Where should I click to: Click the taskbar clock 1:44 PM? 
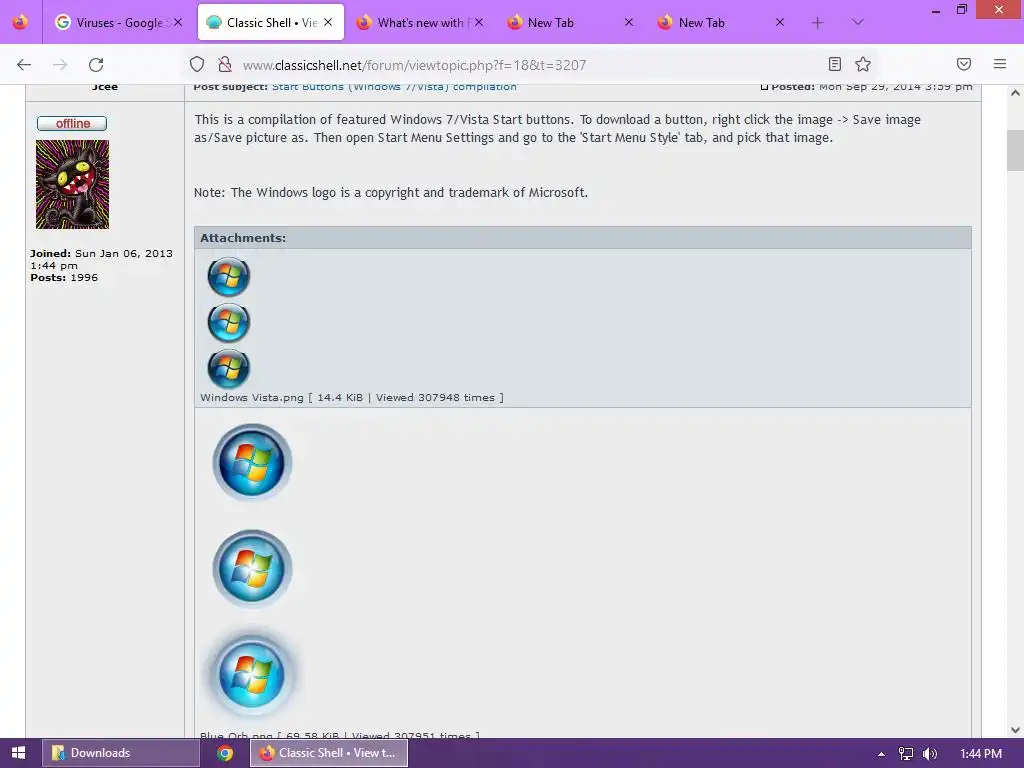(982, 754)
